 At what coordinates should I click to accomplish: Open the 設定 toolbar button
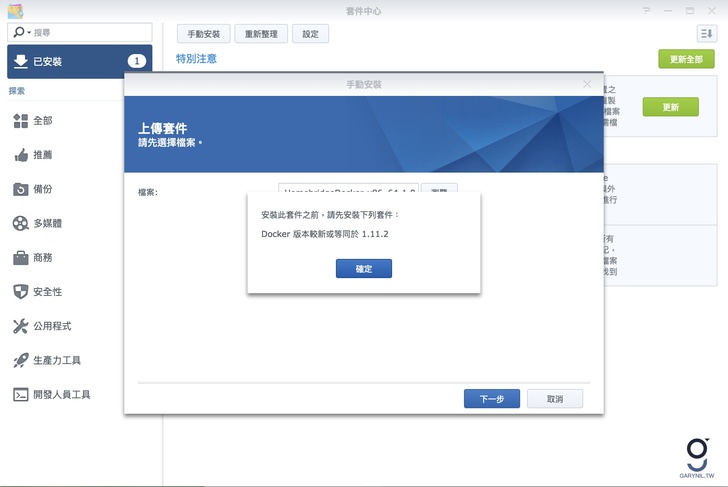click(x=310, y=34)
